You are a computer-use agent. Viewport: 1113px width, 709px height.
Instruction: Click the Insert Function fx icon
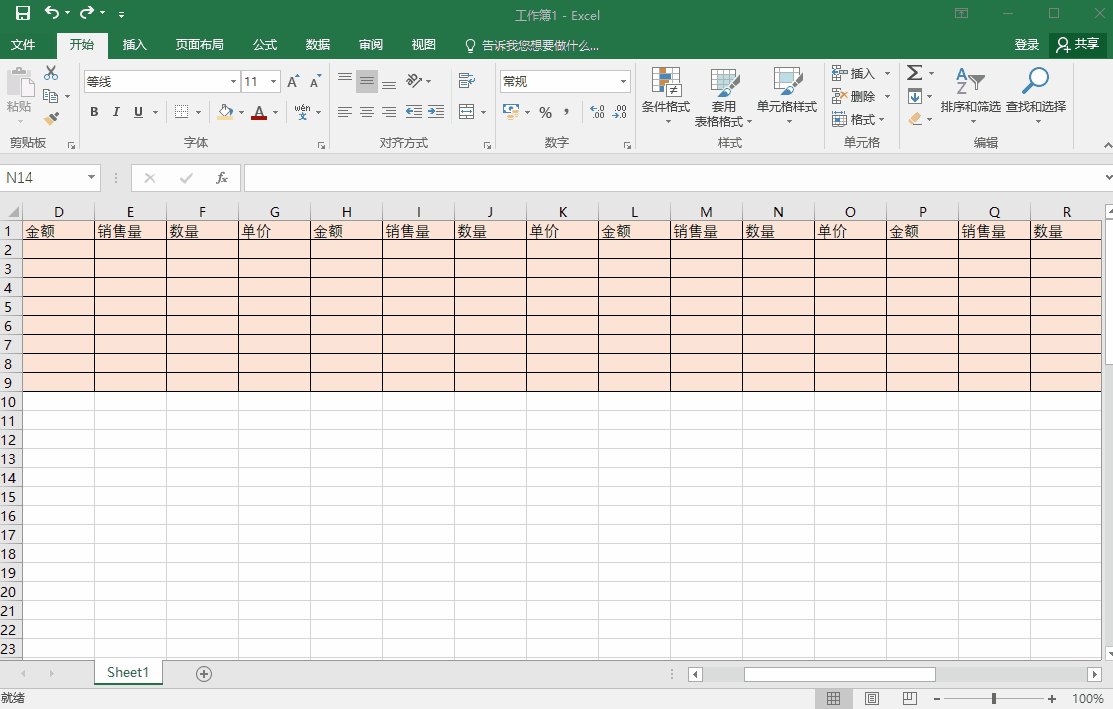tap(221, 177)
